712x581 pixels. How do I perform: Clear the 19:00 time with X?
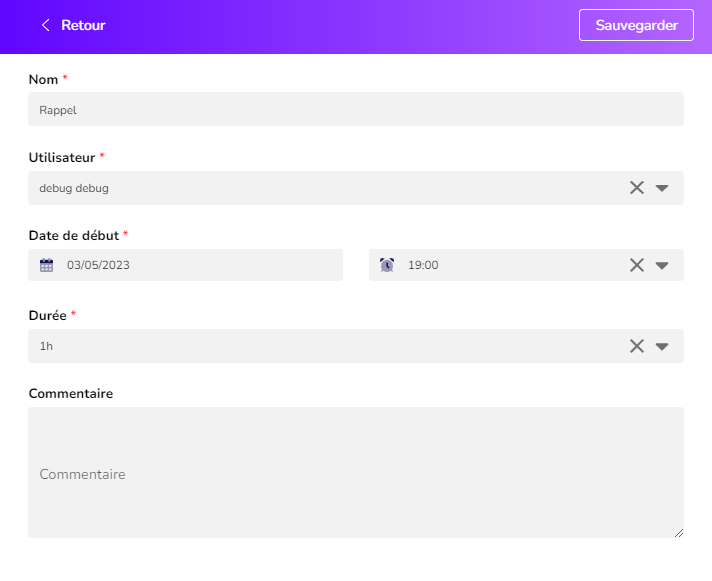point(636,265)
